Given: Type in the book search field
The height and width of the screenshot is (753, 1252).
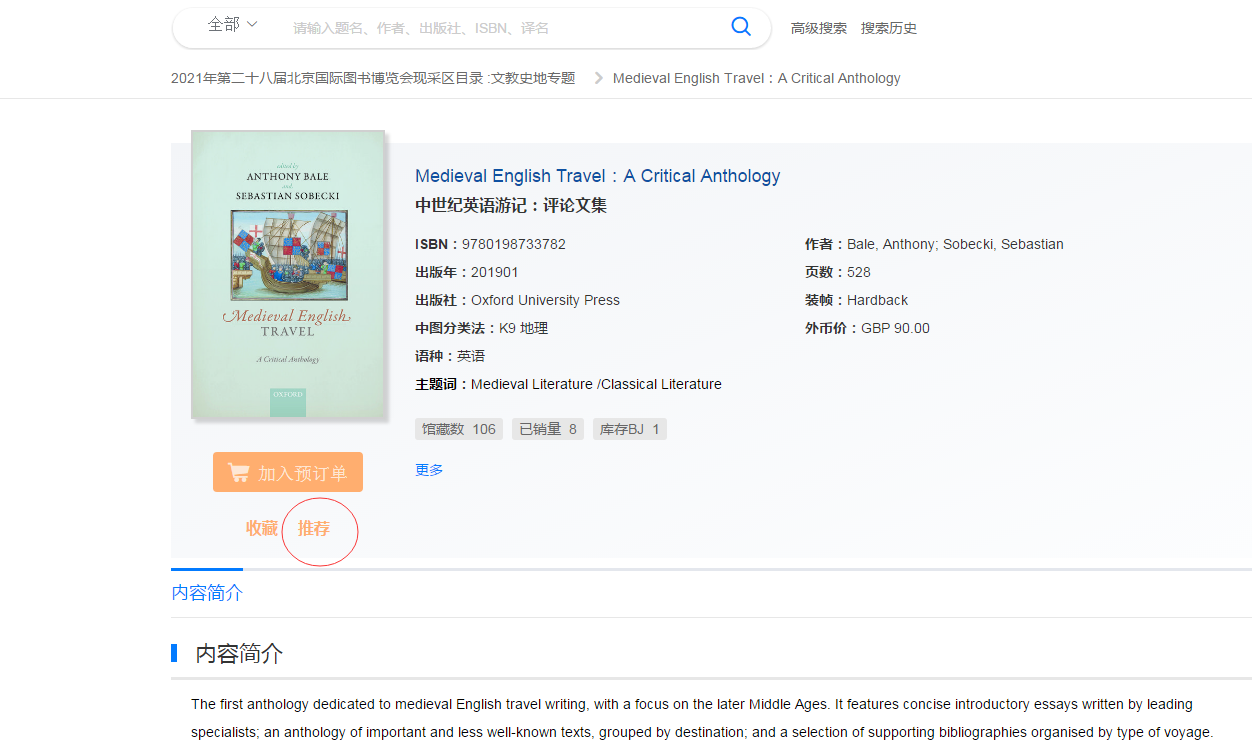Looking at the screenshot, I should pyautogui.click(x=500, y=28).
